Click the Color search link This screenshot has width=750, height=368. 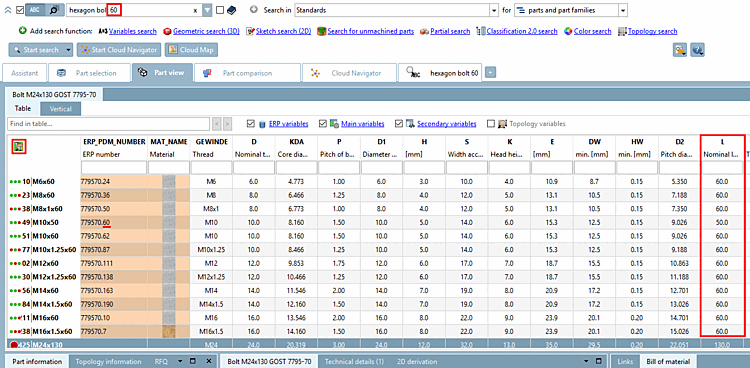(x=593, y=31)
